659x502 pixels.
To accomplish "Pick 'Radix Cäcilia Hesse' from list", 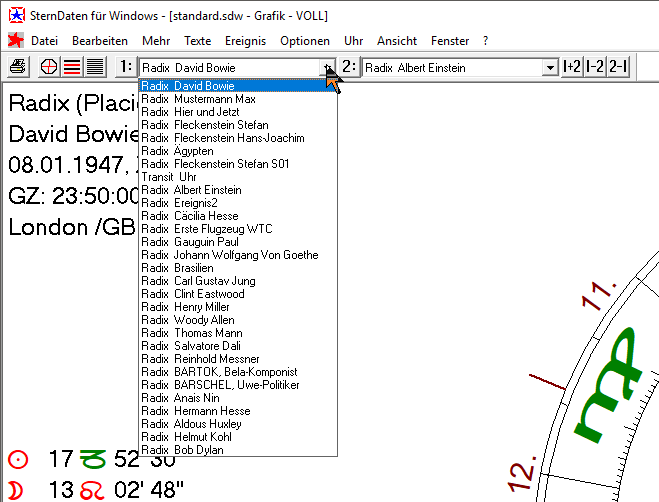I will click(x=238, y=216).
